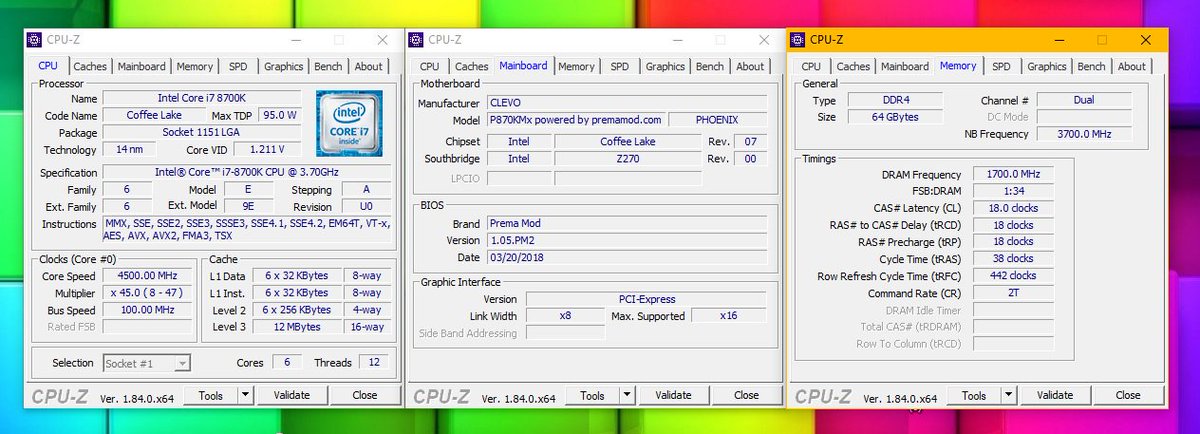Click the NB Frequency value 3700.0 MHz
The height and width of the screenshot is (434, 1200).
point(1085,134)
